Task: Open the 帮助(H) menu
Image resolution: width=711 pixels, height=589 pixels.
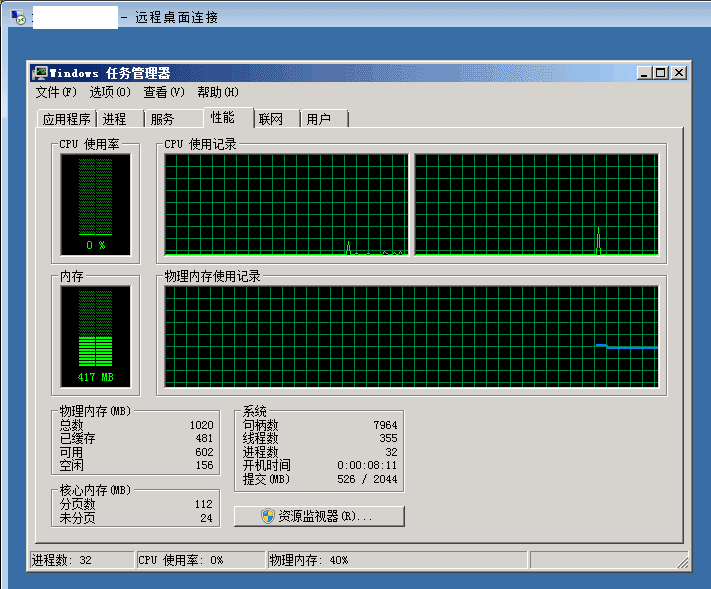Action: (218, 92)
